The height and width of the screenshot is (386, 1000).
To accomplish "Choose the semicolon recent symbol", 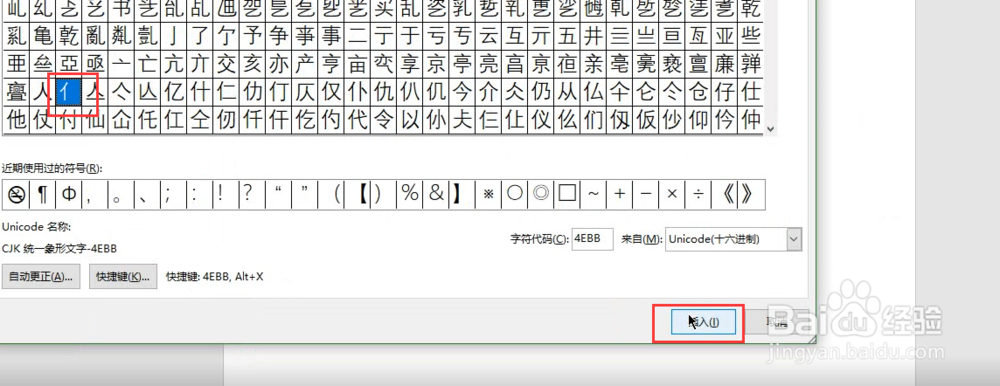I will 173,195.
